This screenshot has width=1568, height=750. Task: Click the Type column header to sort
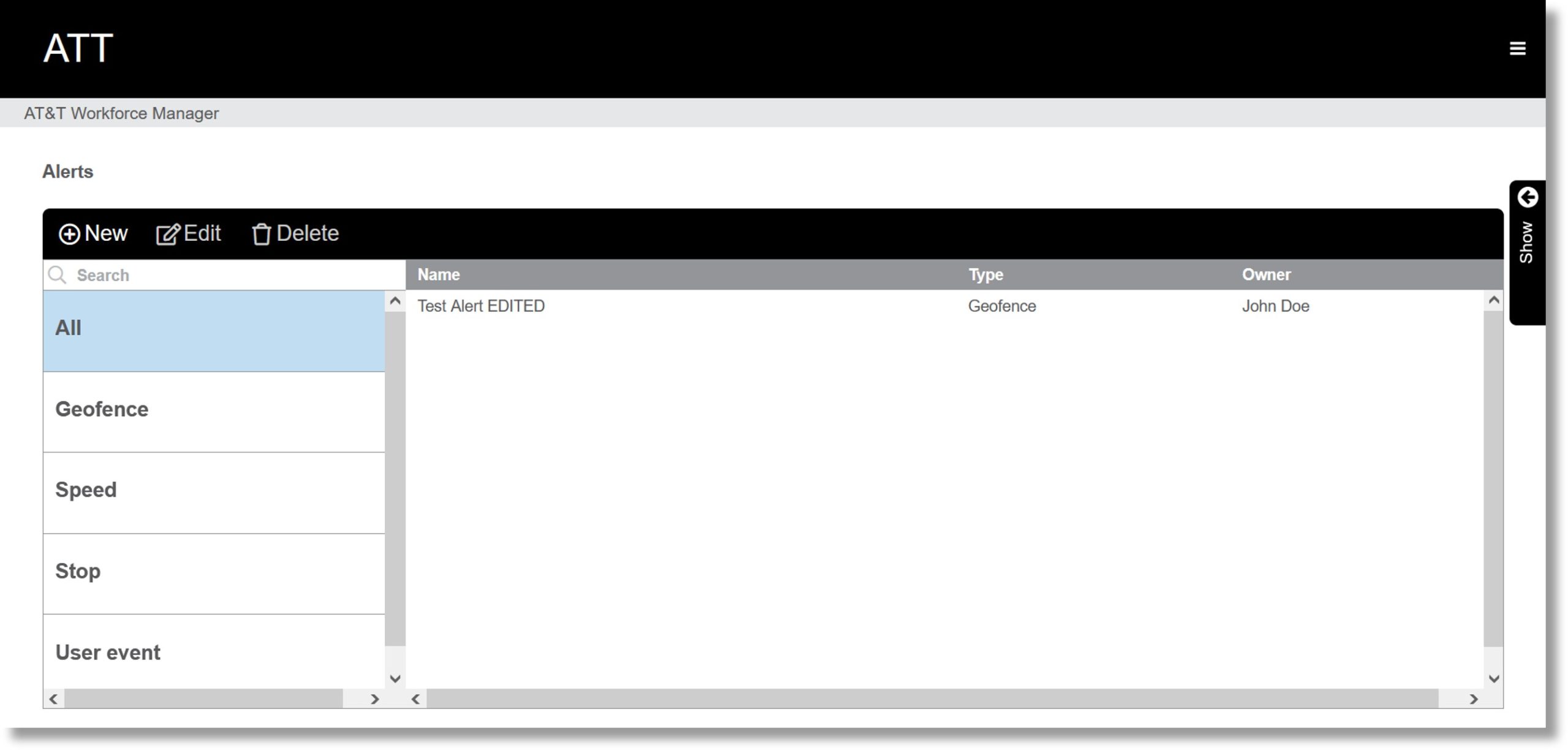coord(986,274)
